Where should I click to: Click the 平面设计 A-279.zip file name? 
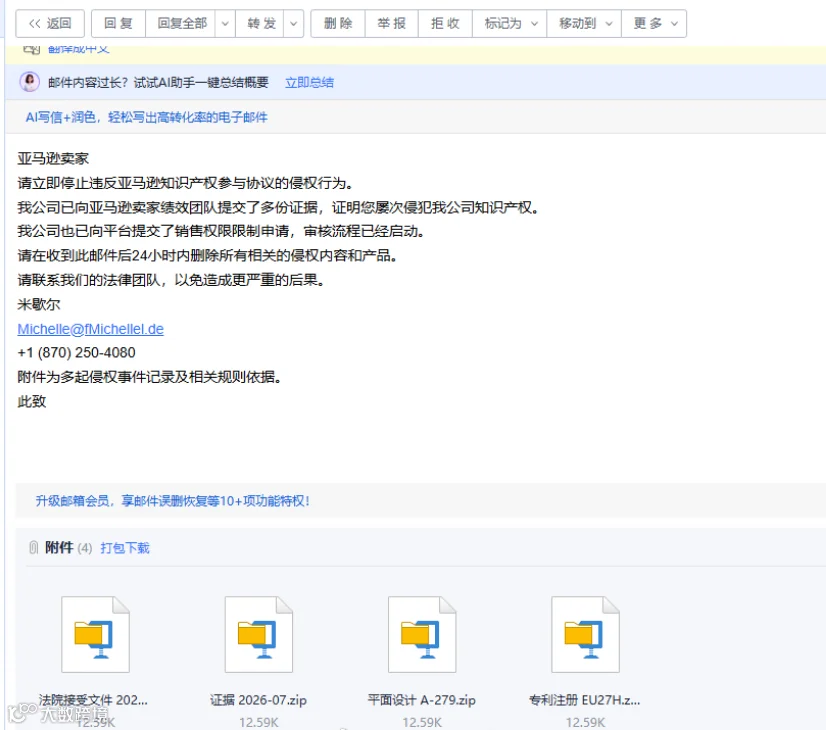click(421, 701)
